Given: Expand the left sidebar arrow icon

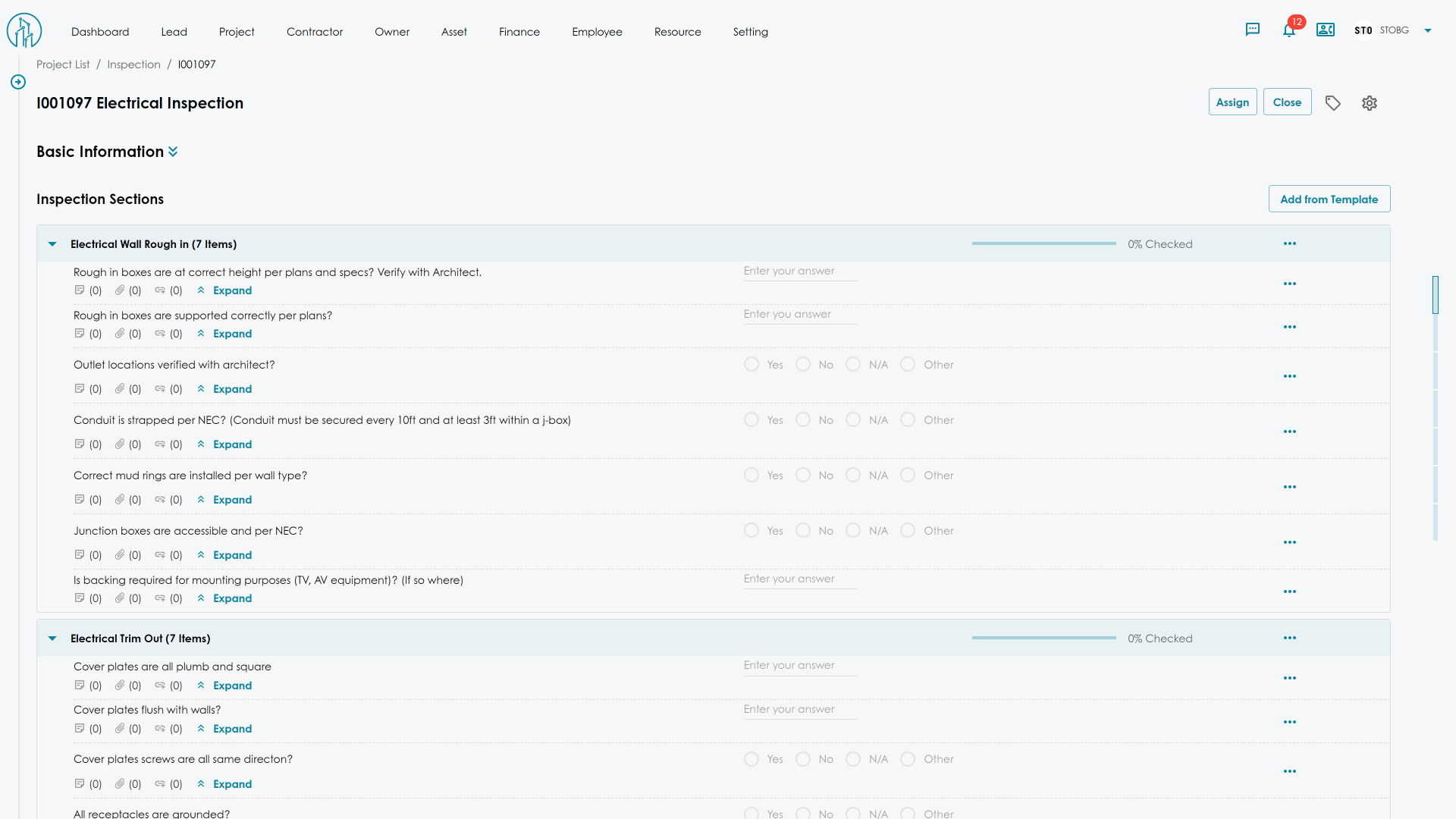Looking at the screenshot, I should 18,82.
